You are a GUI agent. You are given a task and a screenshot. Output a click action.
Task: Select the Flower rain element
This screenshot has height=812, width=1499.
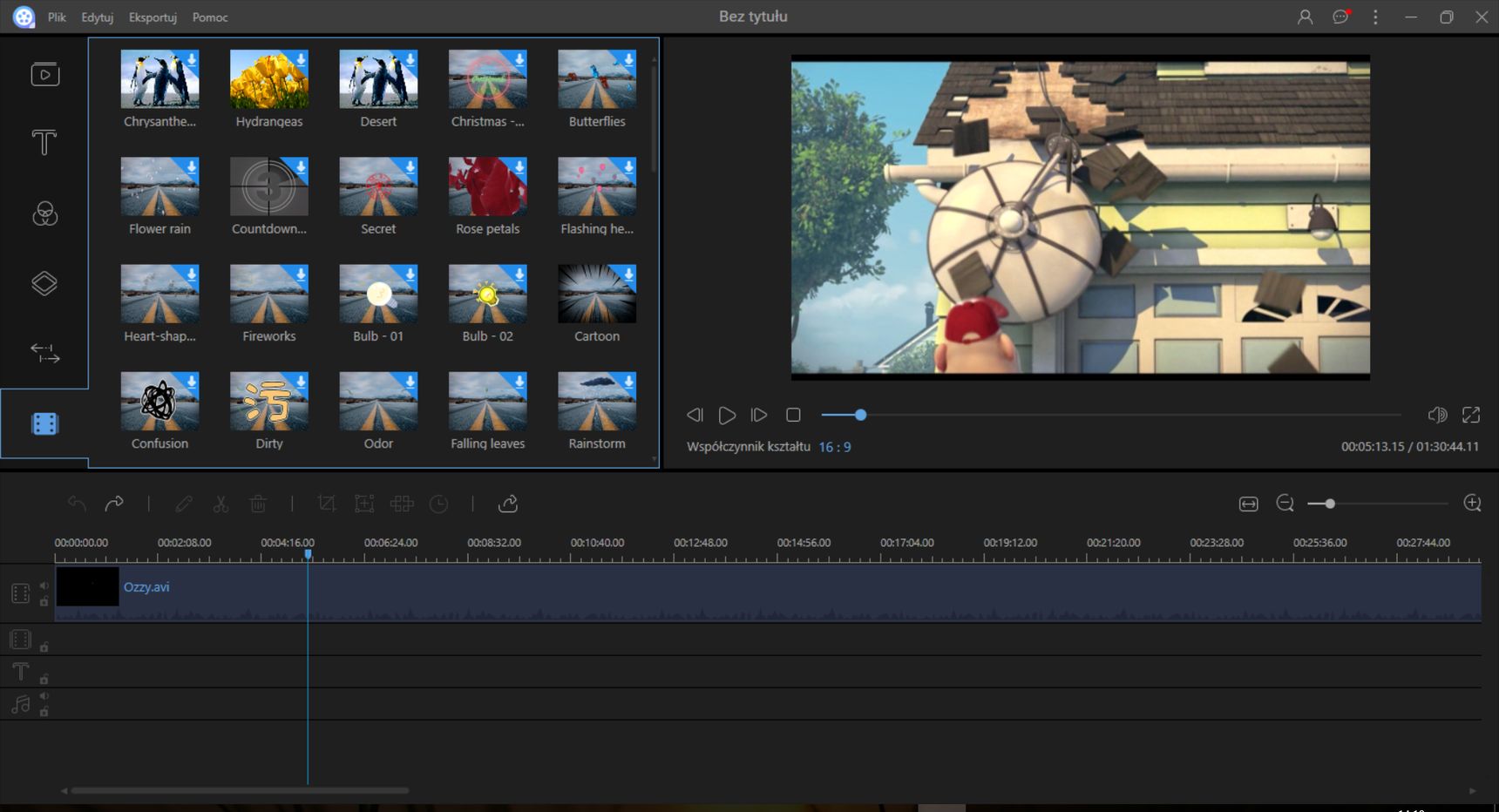[x=159, y=186]
